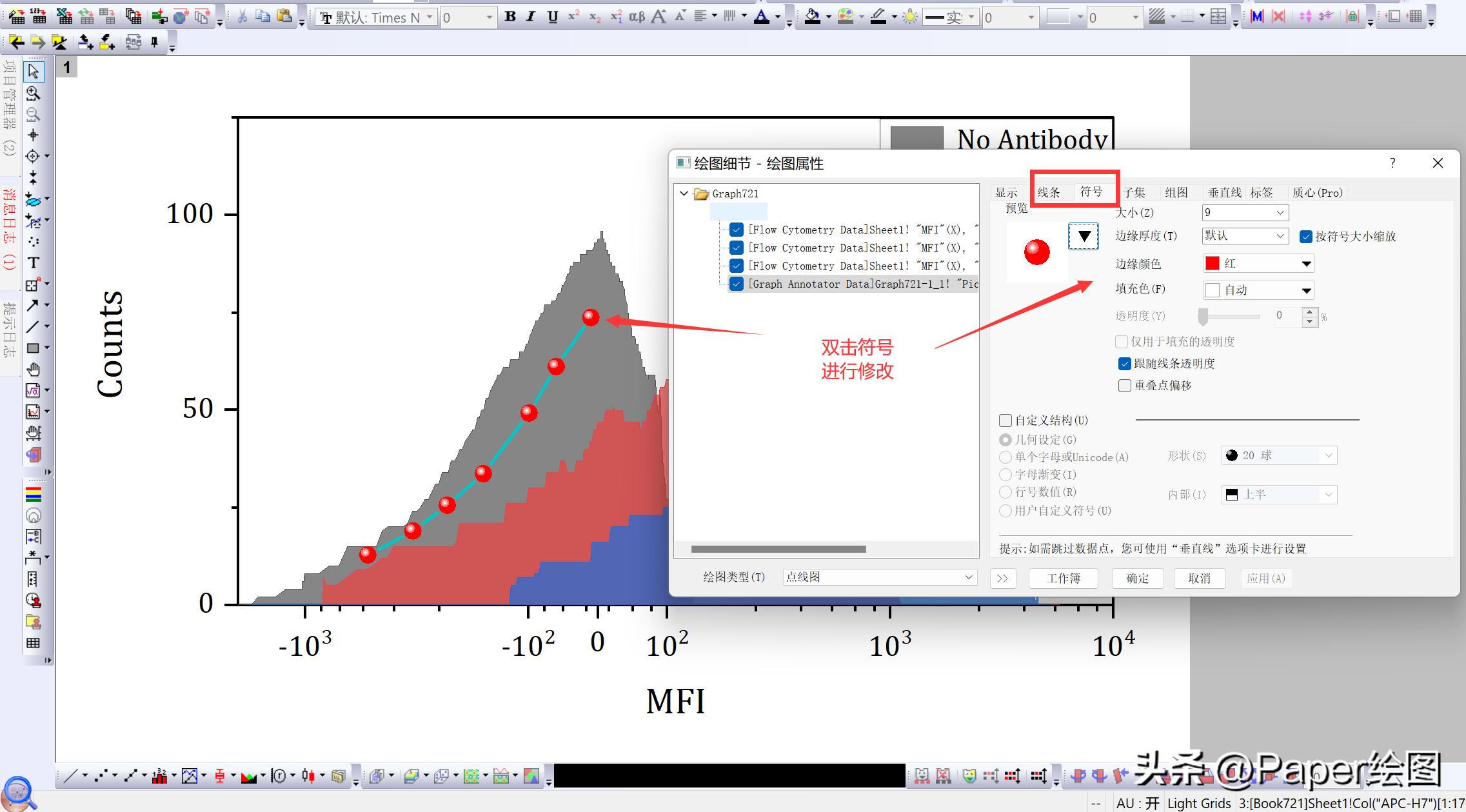Open the '填充色(F)' auto color swatch

tap(1258, 290)
